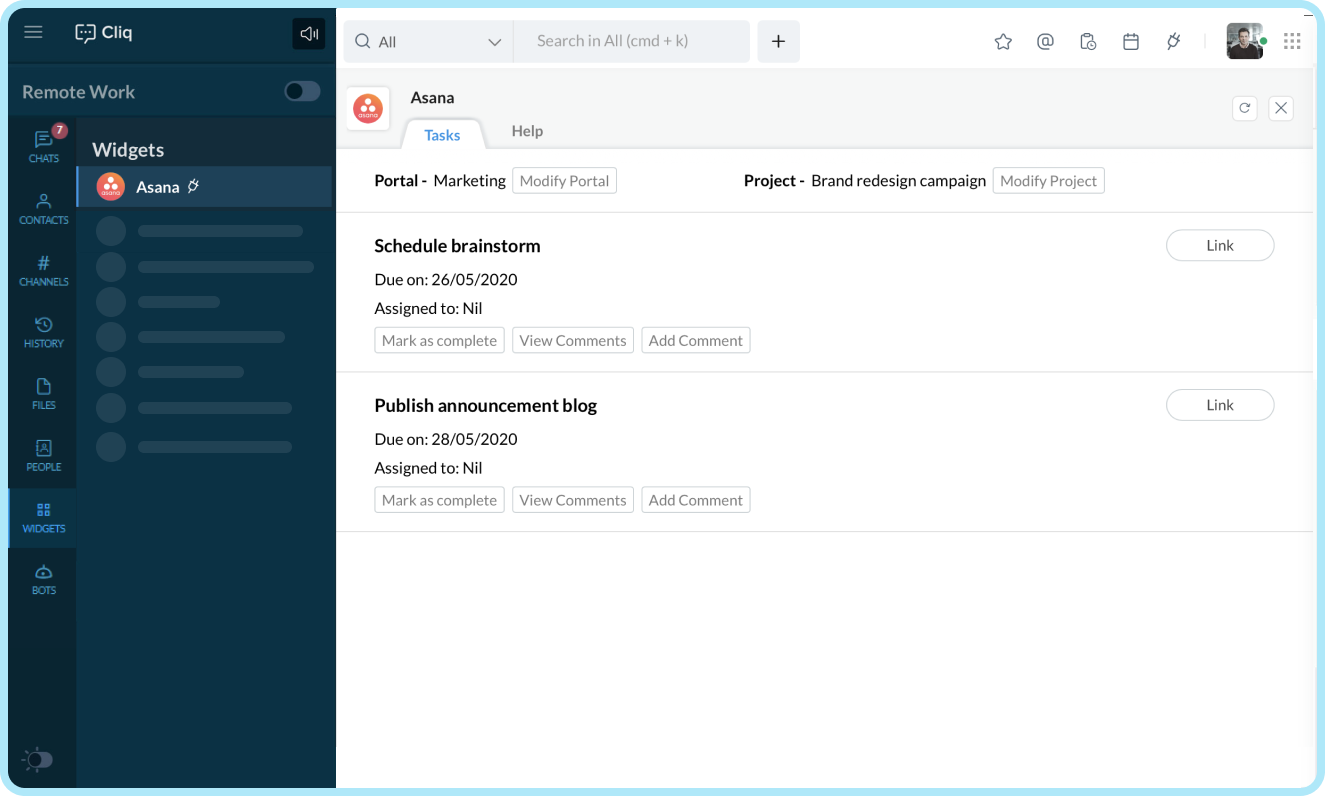The image size is (1325, 796).
Task: Click the Cliq logo
Action: point(104,33)
